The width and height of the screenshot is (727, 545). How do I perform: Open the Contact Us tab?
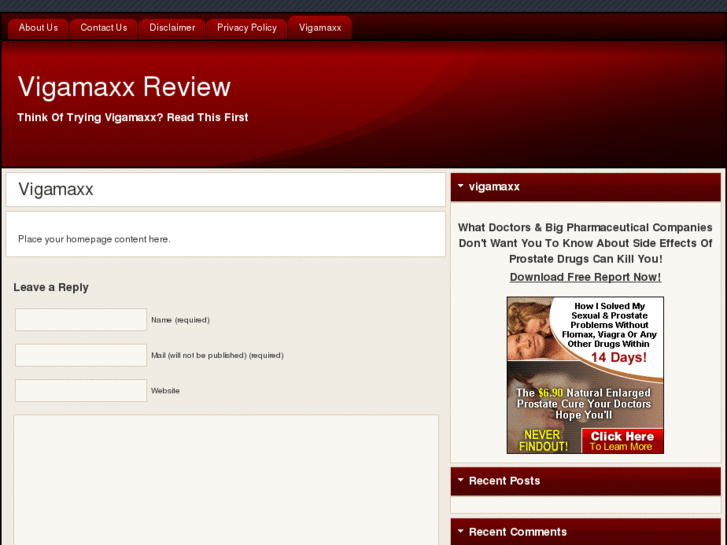click(x=103, y=28)
